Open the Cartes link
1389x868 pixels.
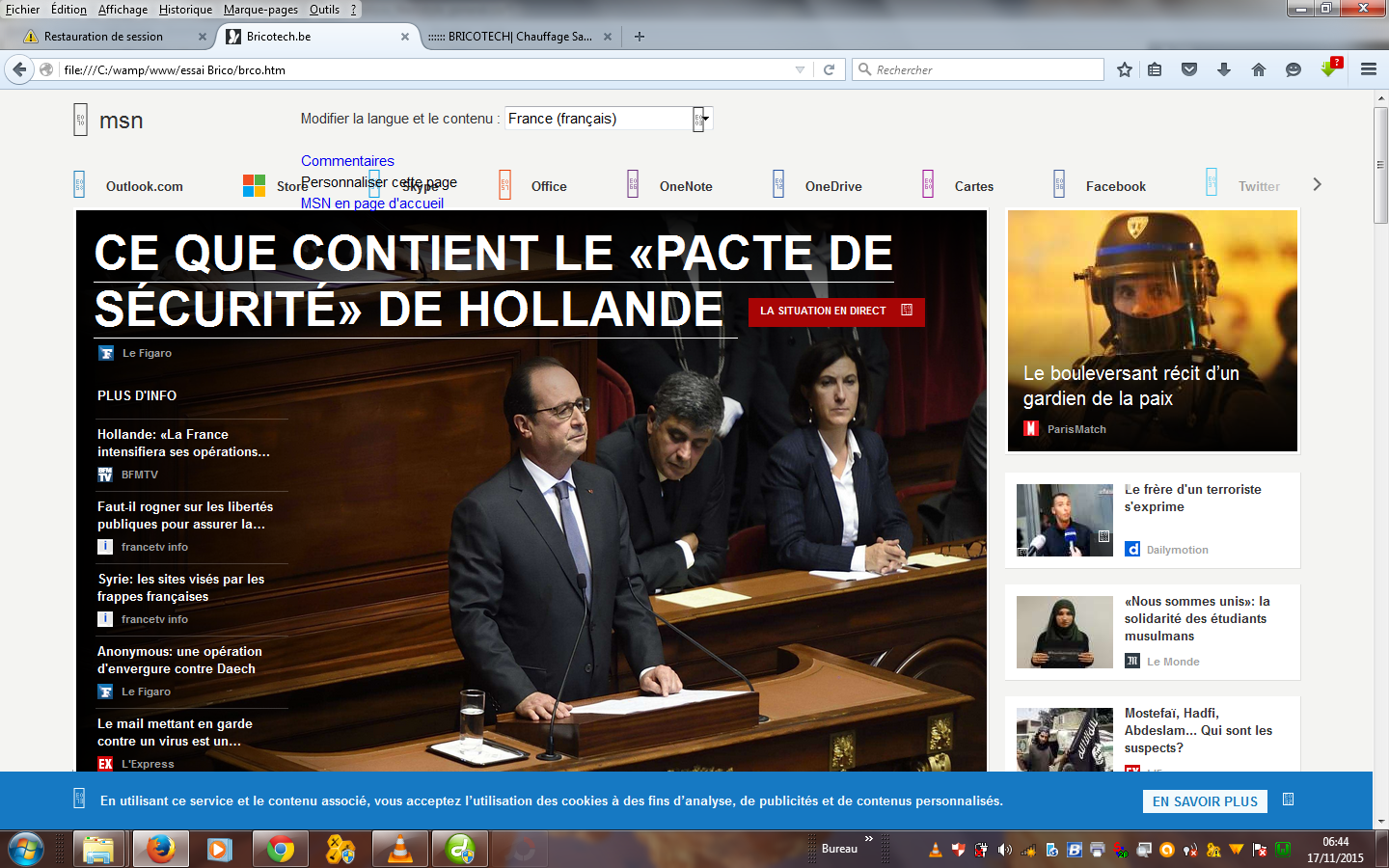pyautogui.click(x=974, y=186)
